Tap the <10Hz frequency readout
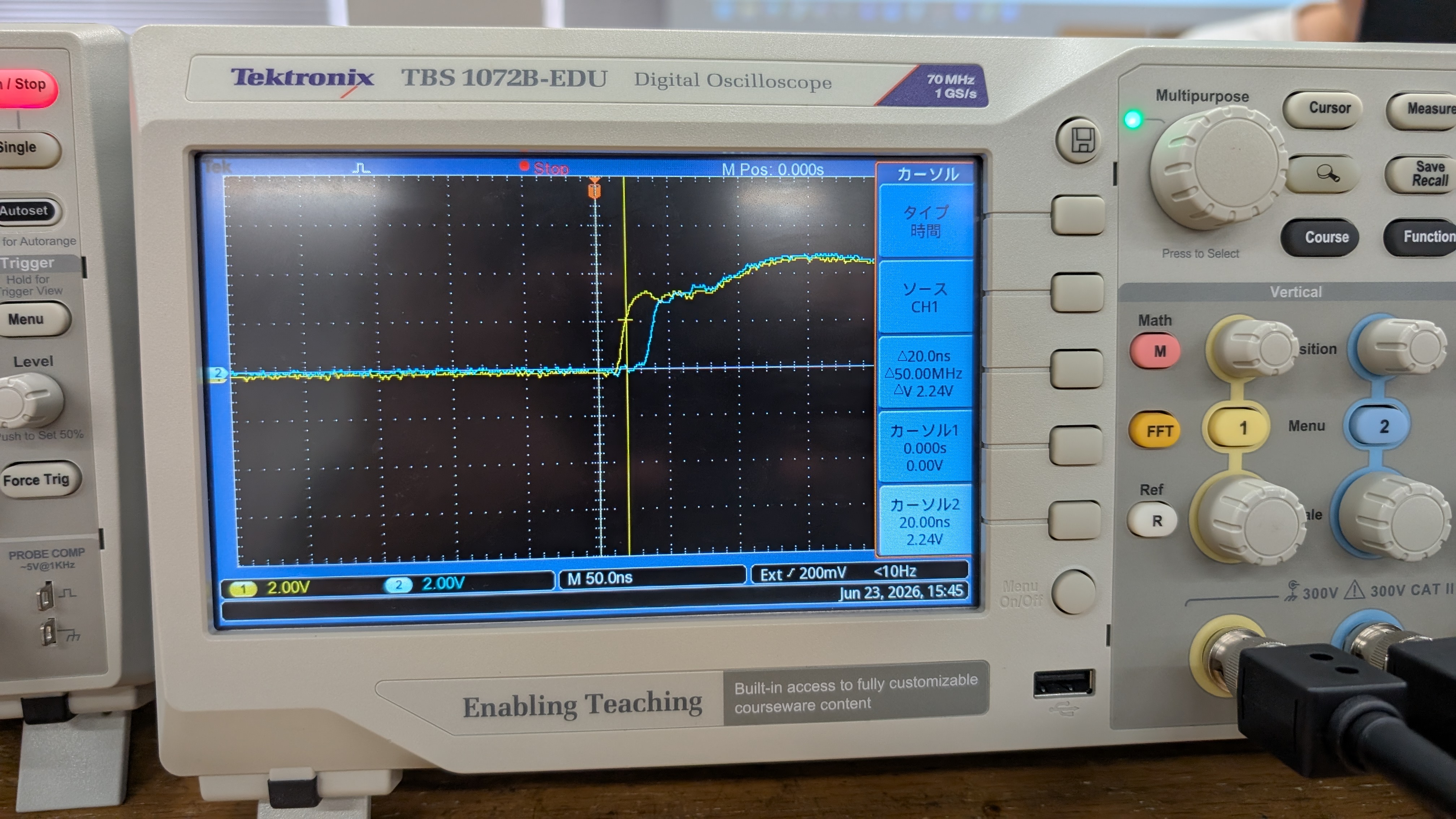The width and height of the screenshot is (1456, 819). click(895, 571)
